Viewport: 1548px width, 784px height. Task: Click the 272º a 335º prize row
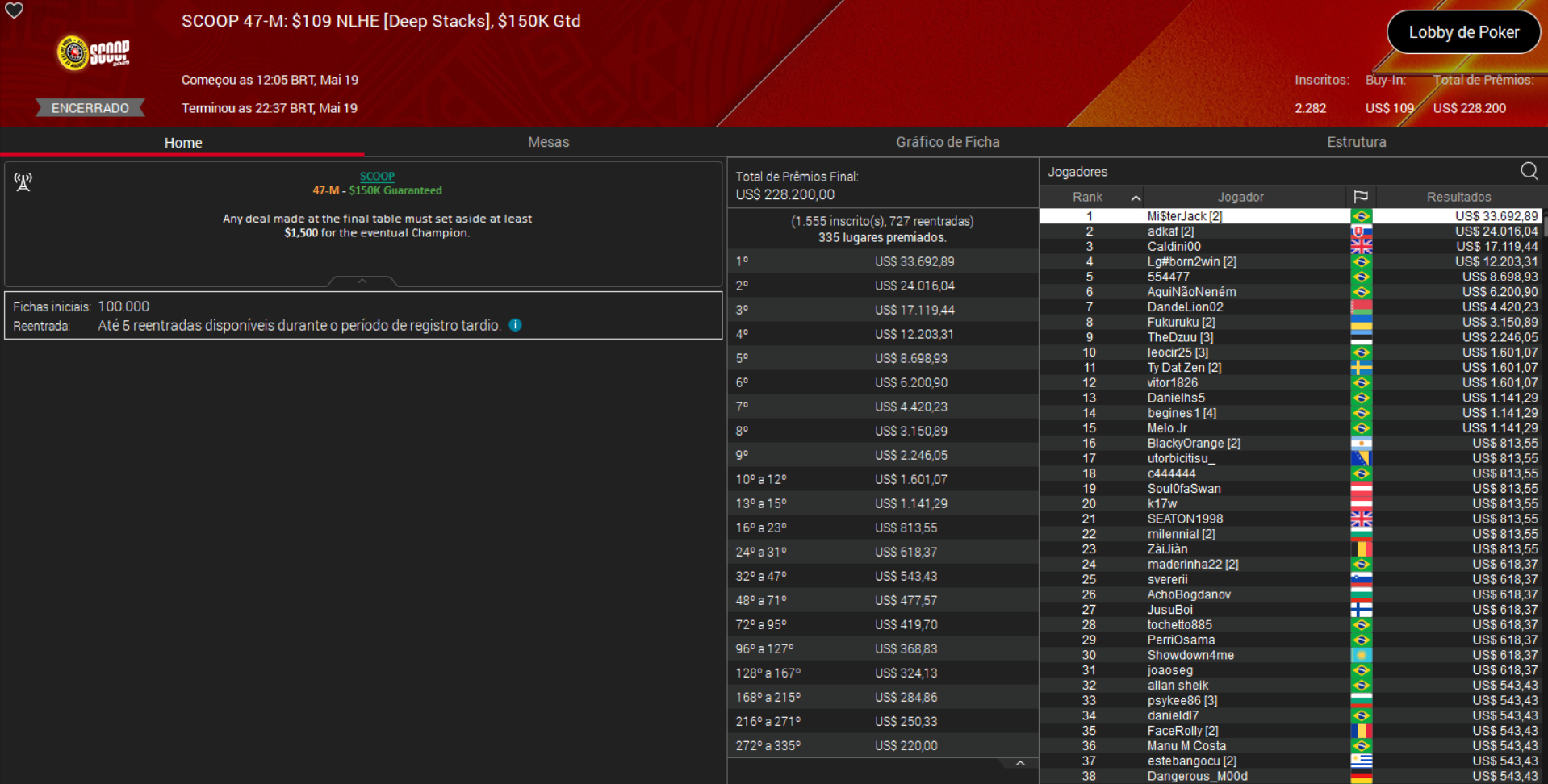coord(882,745)
